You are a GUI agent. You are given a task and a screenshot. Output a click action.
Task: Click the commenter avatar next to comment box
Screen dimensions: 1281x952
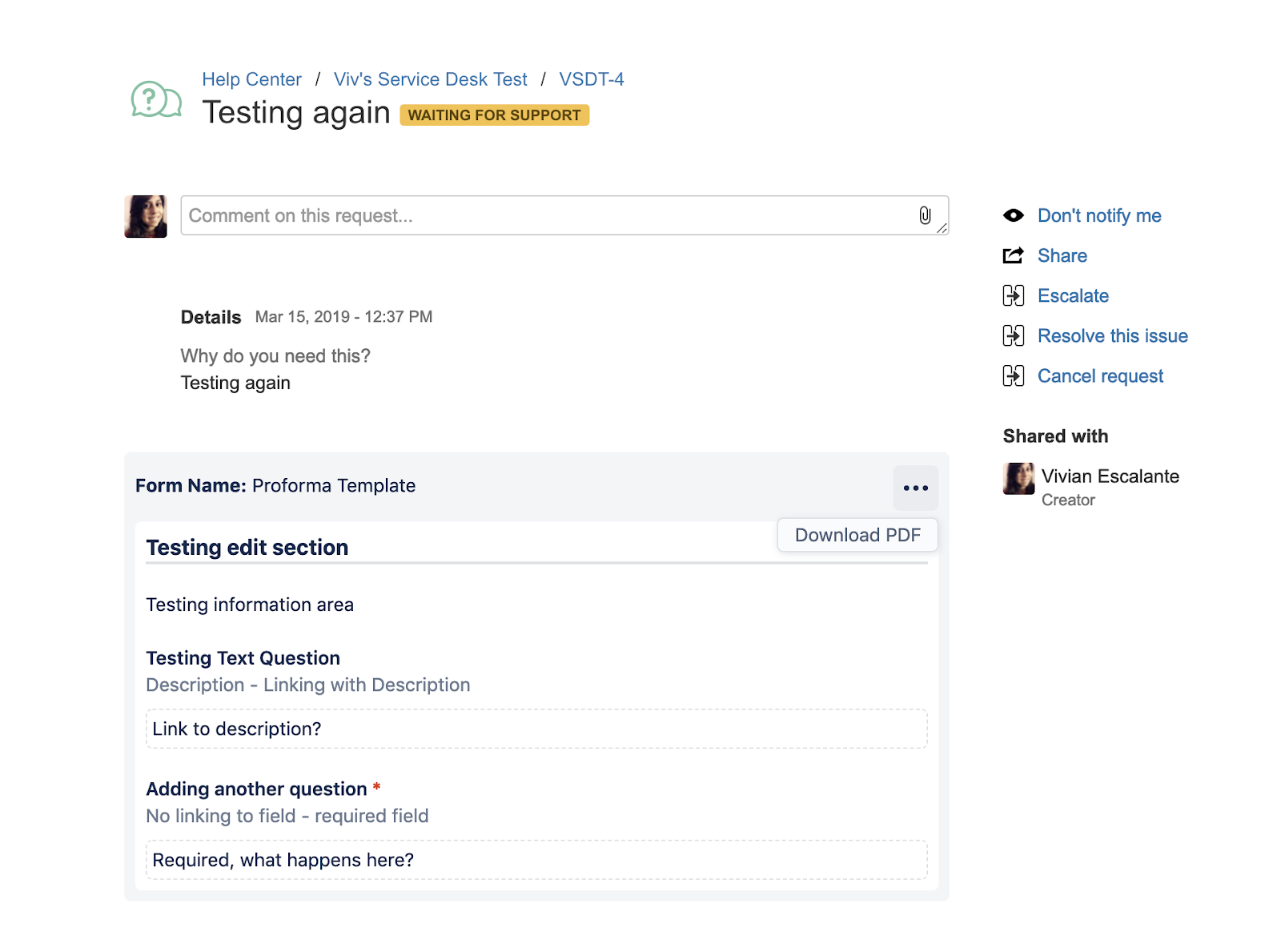tap(146, 216)
